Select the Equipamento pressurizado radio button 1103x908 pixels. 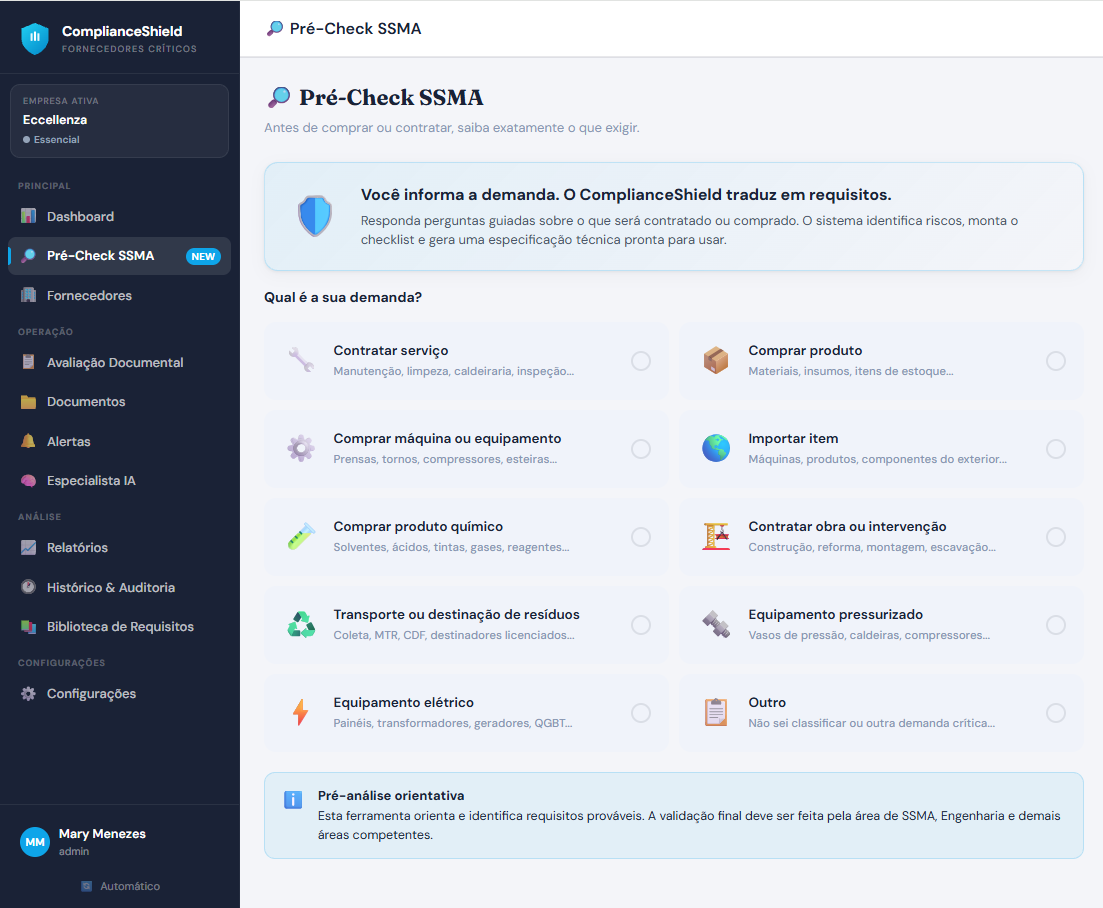coord(1056,625)
